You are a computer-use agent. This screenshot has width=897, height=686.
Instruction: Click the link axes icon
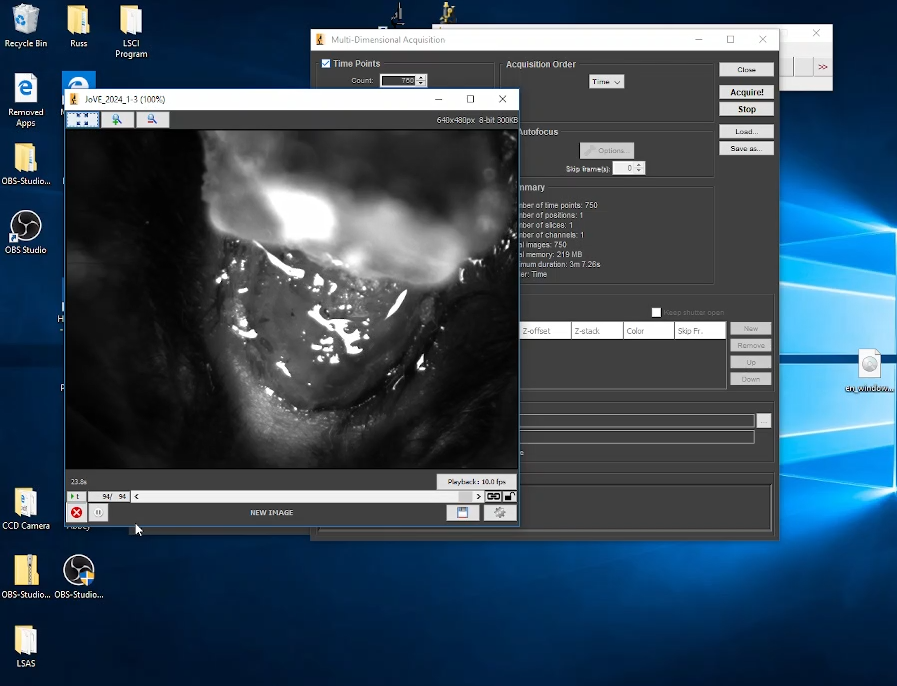click(494, 496)
